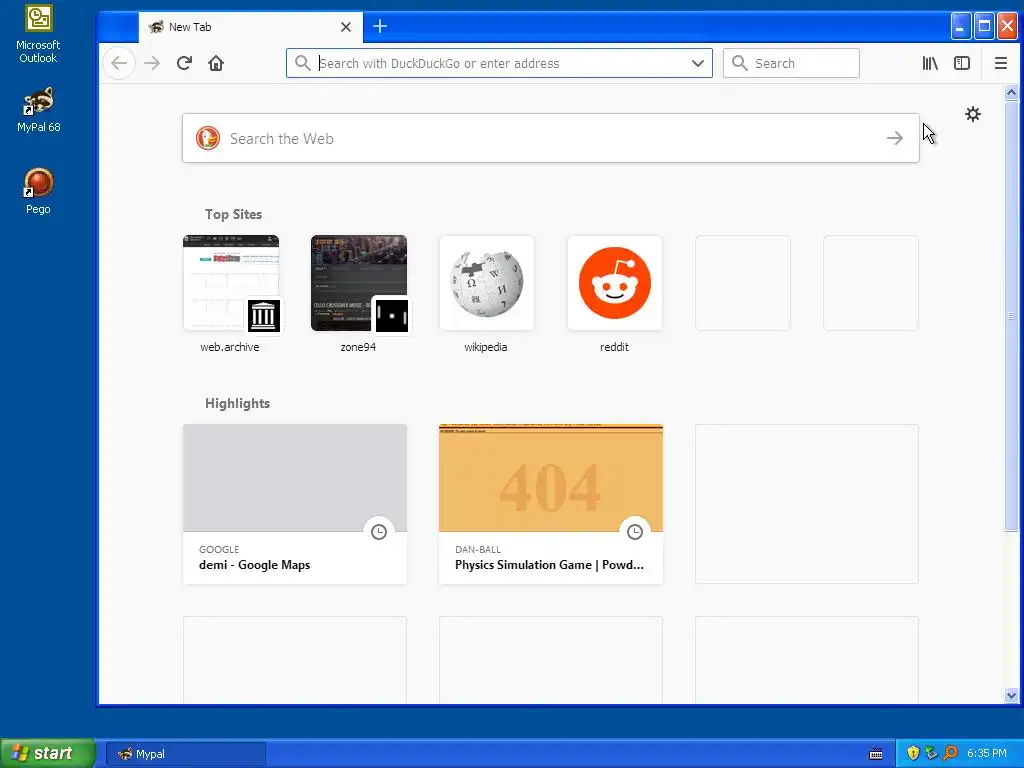1024x768 pixels.
Task: Open the home page icon
Action: (216, 63)
